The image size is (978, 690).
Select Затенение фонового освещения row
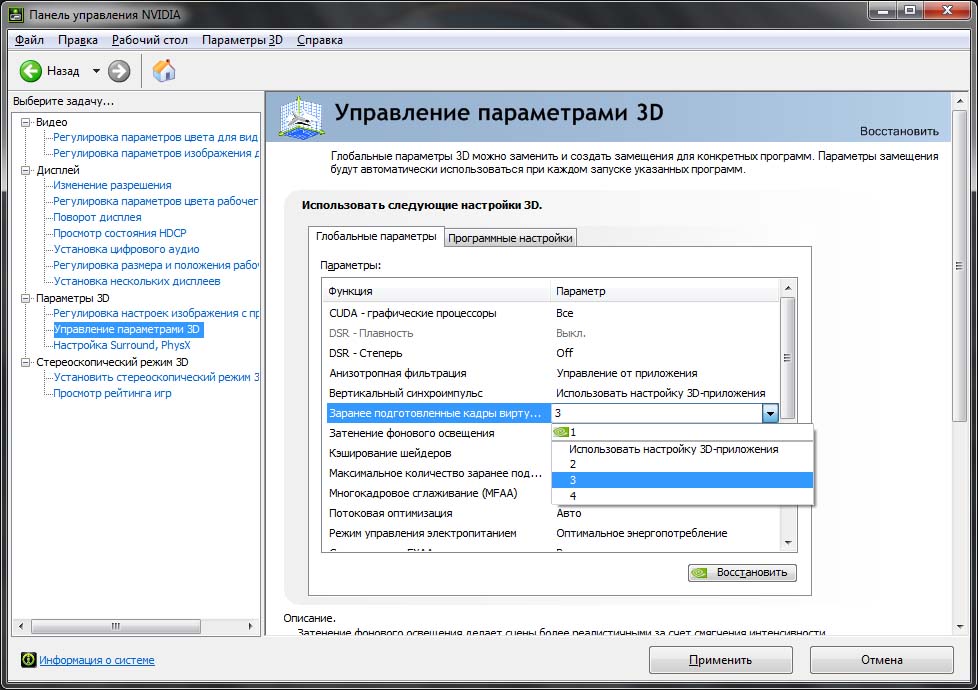pos(439,433)
